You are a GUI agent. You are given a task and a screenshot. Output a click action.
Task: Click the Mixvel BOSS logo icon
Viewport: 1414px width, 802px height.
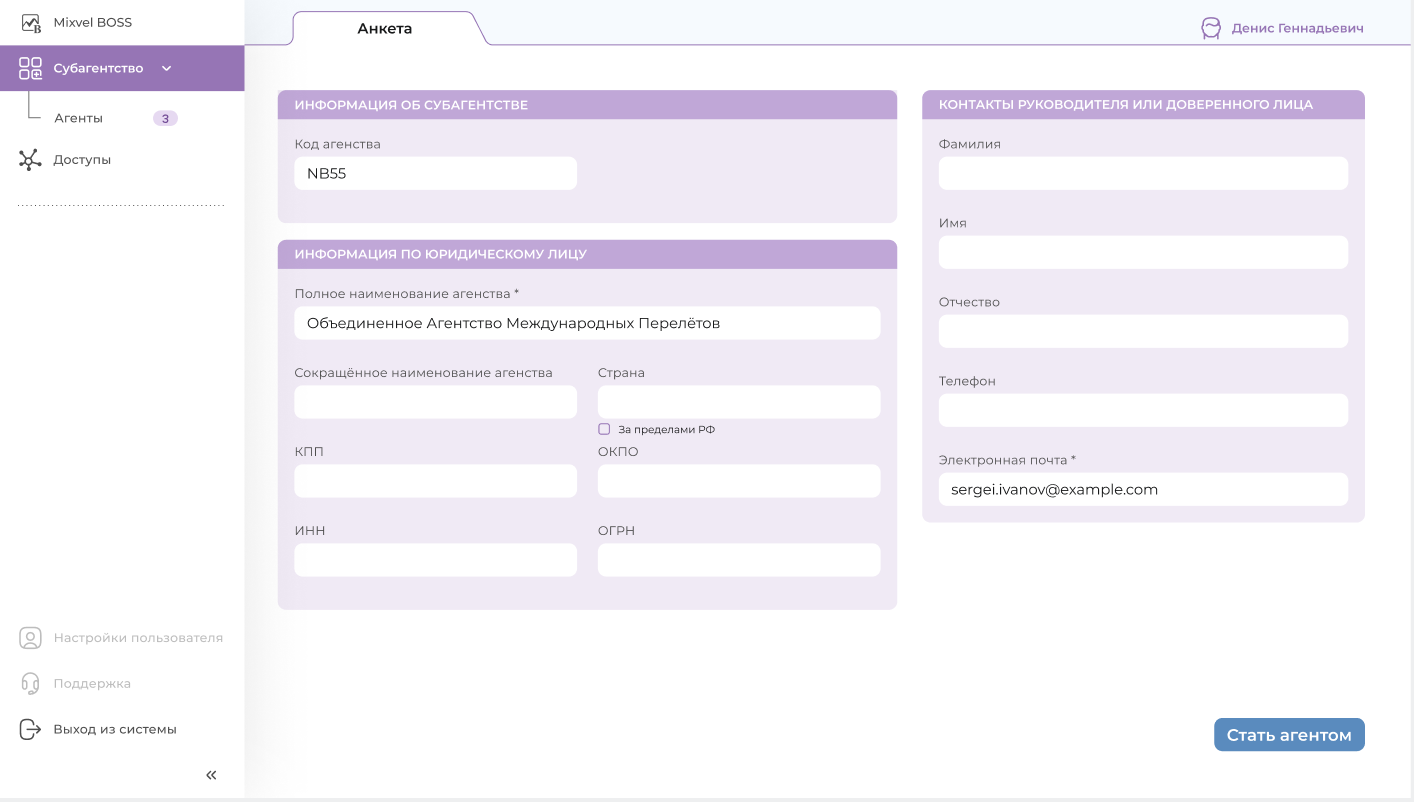pos(30,22)
